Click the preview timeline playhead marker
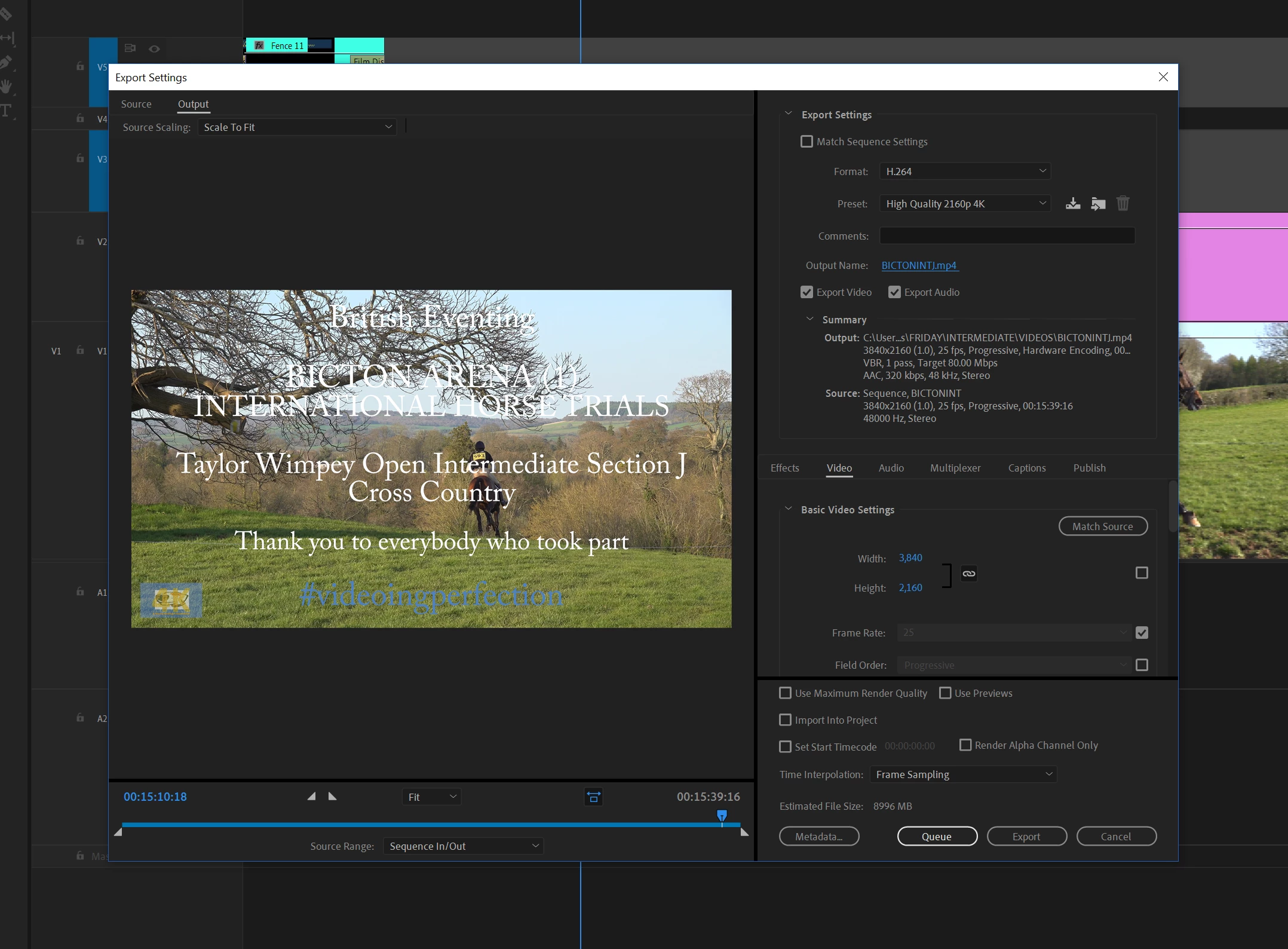 [x=722, y=816]
